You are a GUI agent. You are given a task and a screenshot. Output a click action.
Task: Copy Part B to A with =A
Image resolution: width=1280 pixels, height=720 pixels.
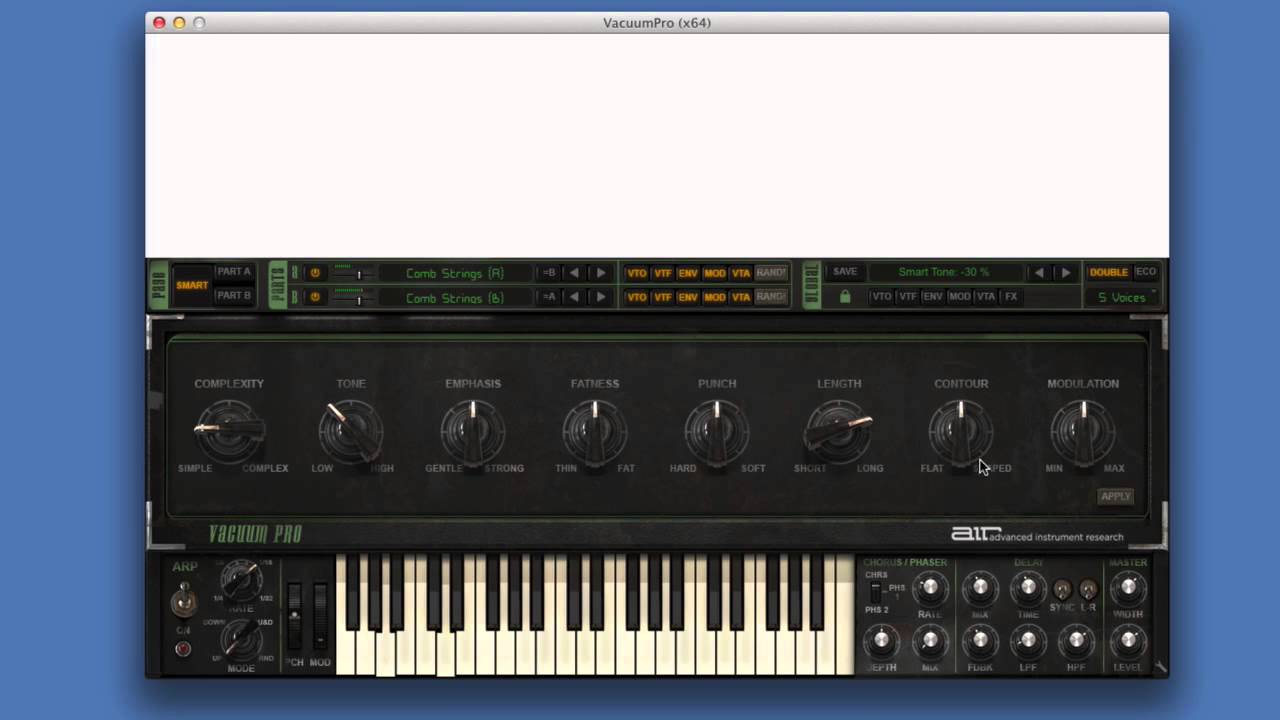[549, 297]
